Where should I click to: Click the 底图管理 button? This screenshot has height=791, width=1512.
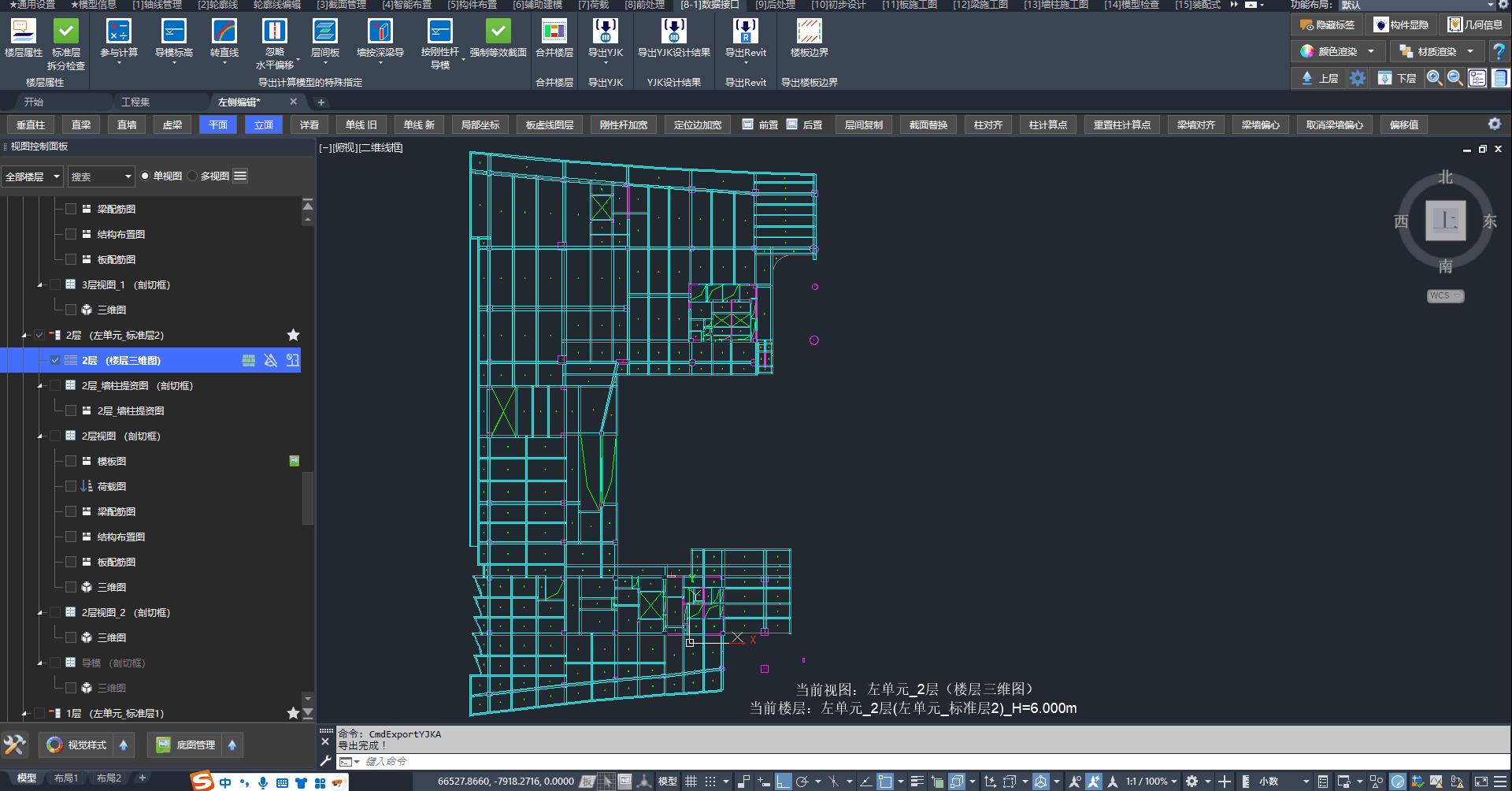(x=187, y=745)
